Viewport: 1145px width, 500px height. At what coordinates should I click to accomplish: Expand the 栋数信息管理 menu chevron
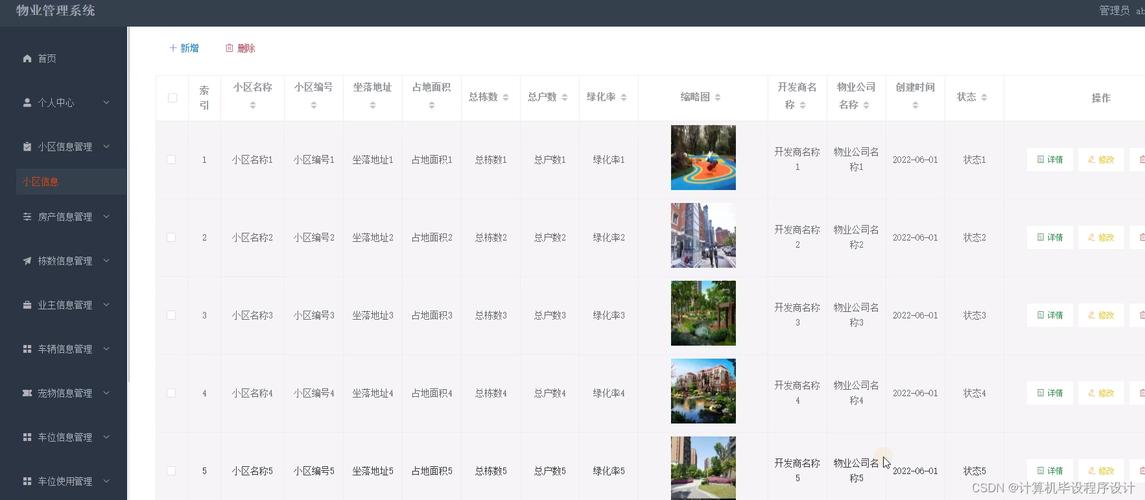106,261
